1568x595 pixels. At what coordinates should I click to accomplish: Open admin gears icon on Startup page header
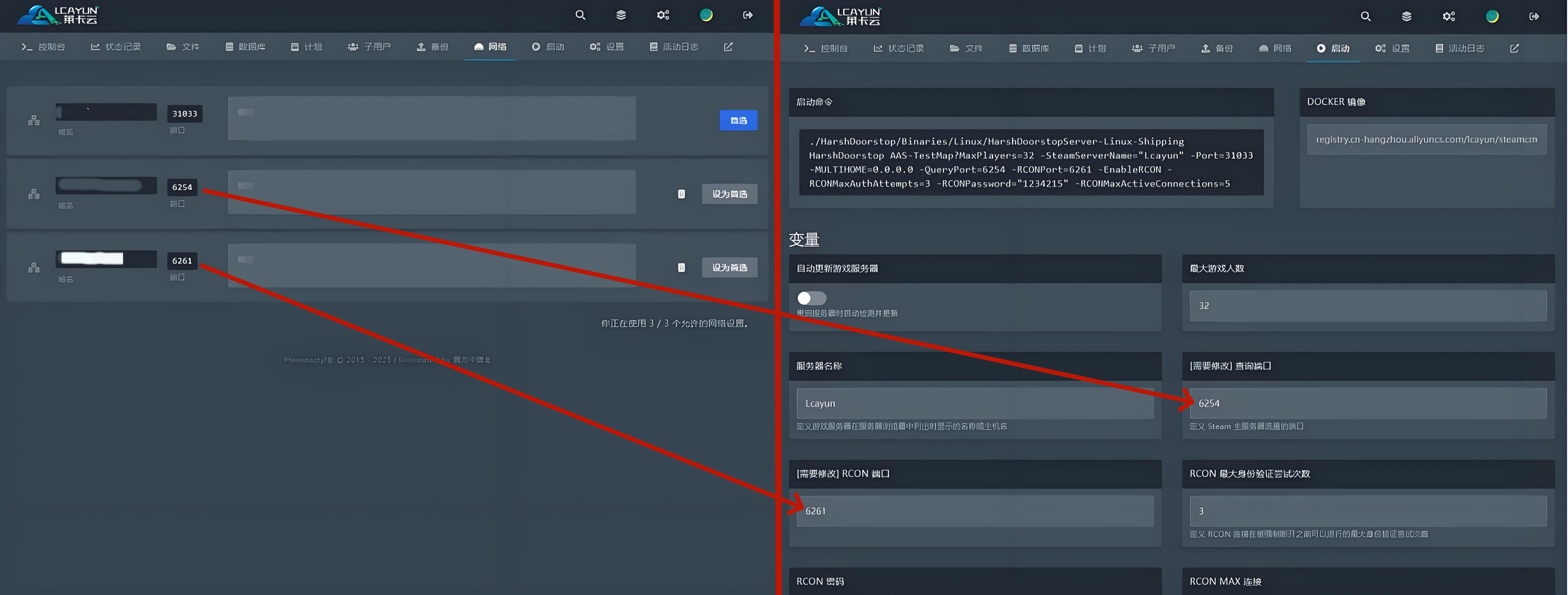pos(1449,16)
